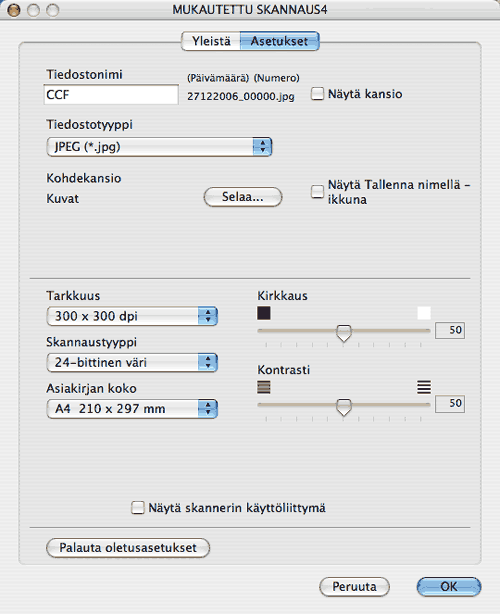
Task: Open the Tarkkuus 300 x 300 dpi dropdown
Action: click(132, 316)
